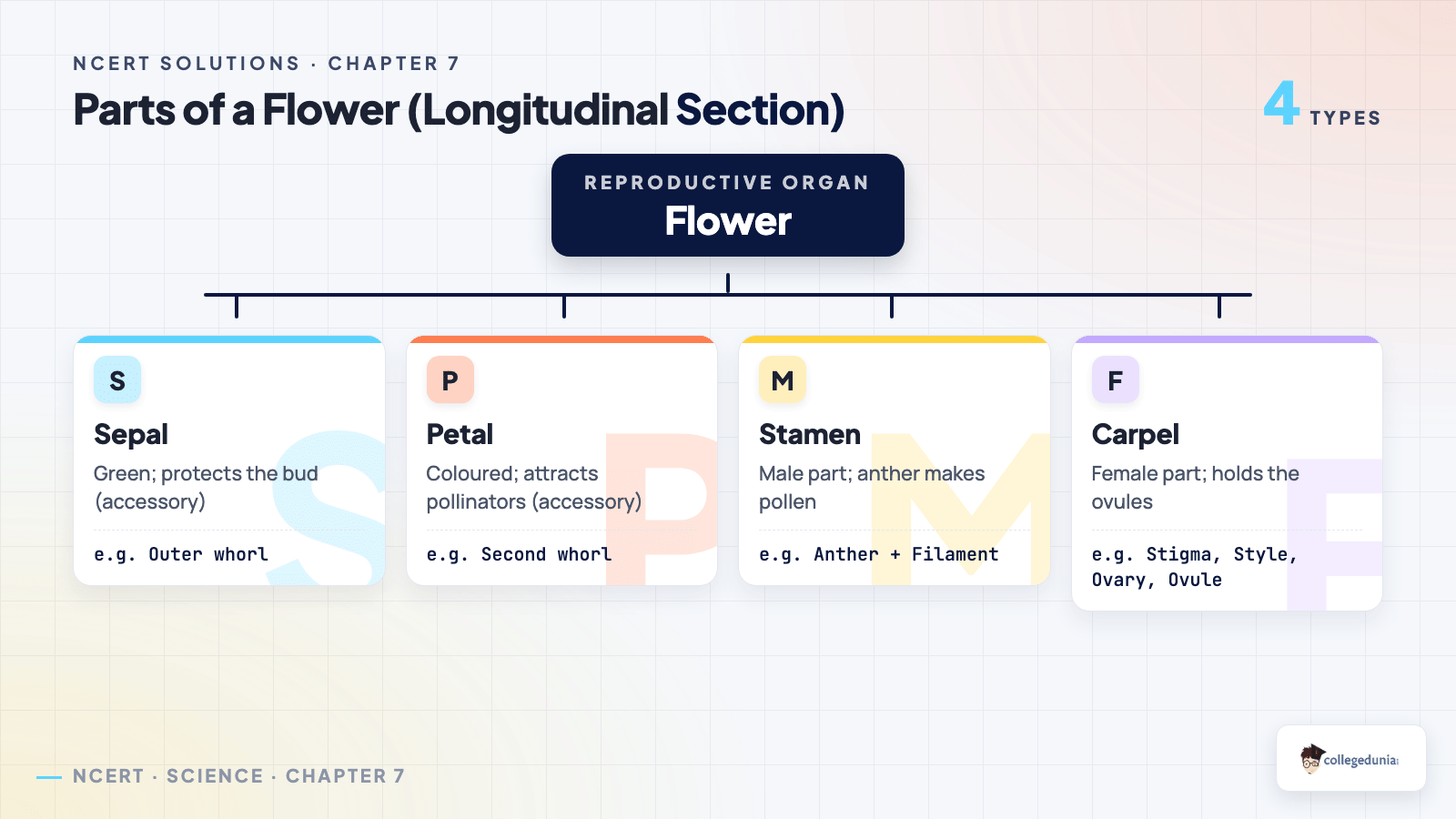The width and height of the screenshot is (1456, 819).
Task: Click the yellow M badge icon
Action: point(783,380)
